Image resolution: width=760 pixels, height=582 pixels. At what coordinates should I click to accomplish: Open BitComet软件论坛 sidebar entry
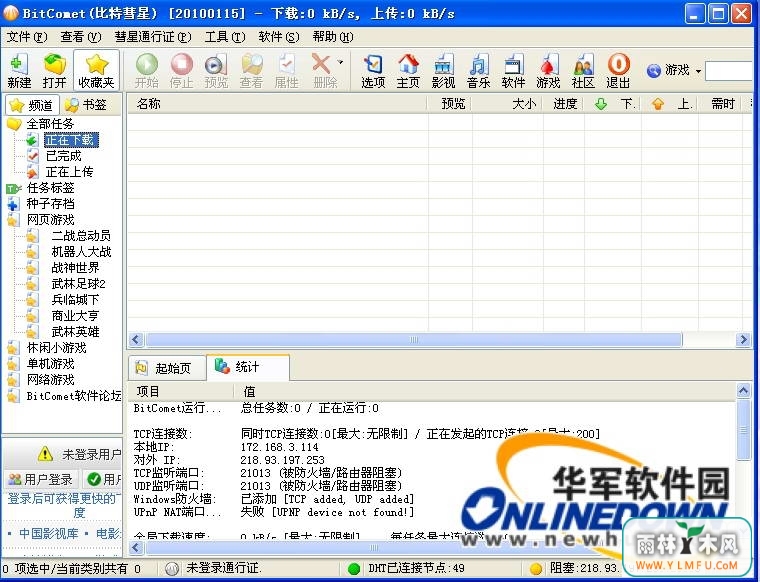(x=74, y=396)
